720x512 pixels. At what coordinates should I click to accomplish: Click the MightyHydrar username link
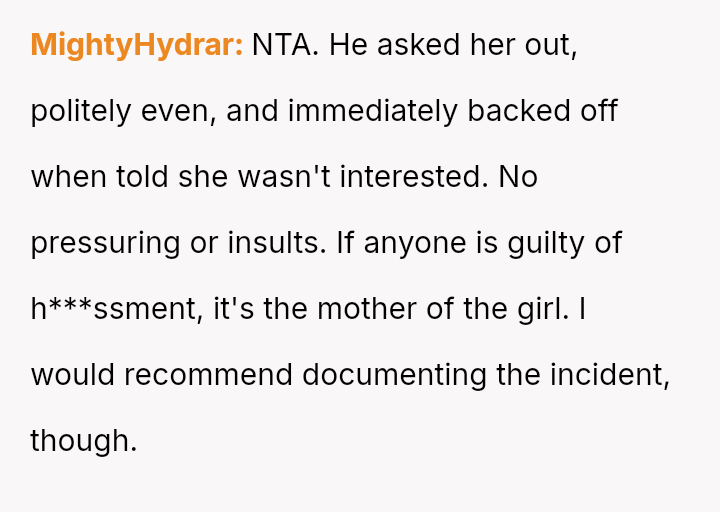click(x=136, y=45)
